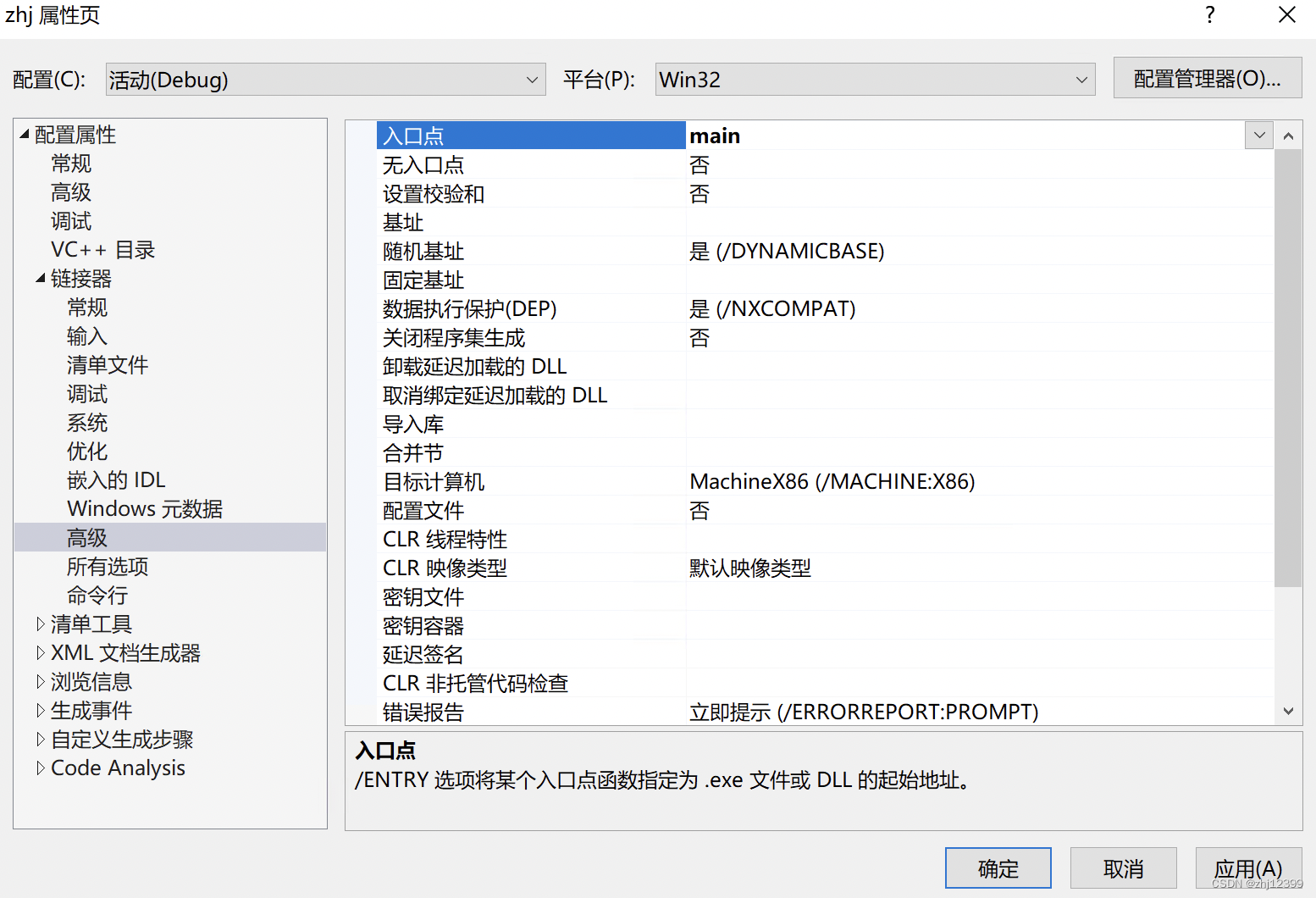Select the VC++ 目录 item
This screenshot has height=898, width=1316.
pos(103,249)
